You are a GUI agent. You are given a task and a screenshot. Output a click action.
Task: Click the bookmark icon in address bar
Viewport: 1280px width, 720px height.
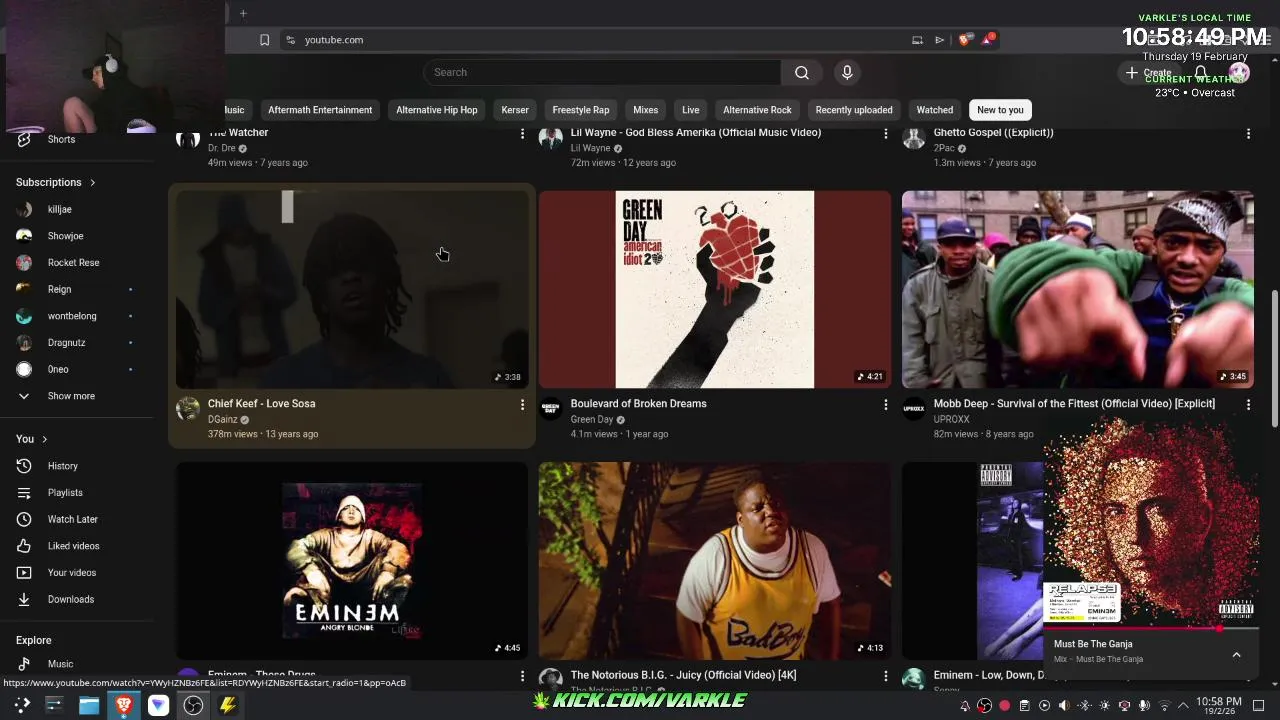264,40
